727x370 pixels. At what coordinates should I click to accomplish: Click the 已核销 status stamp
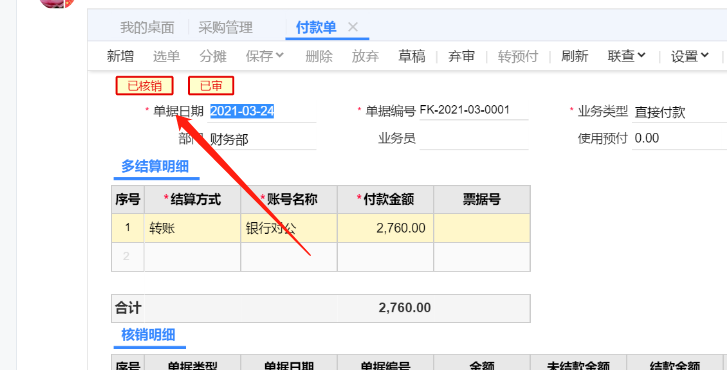point(145,86)
